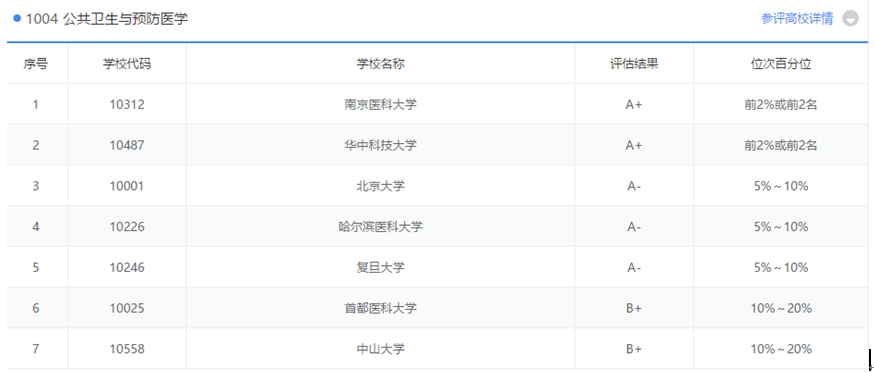Click B+ result for 首都医科大学
Screen dimensions: 874x373
click(634, 308)
